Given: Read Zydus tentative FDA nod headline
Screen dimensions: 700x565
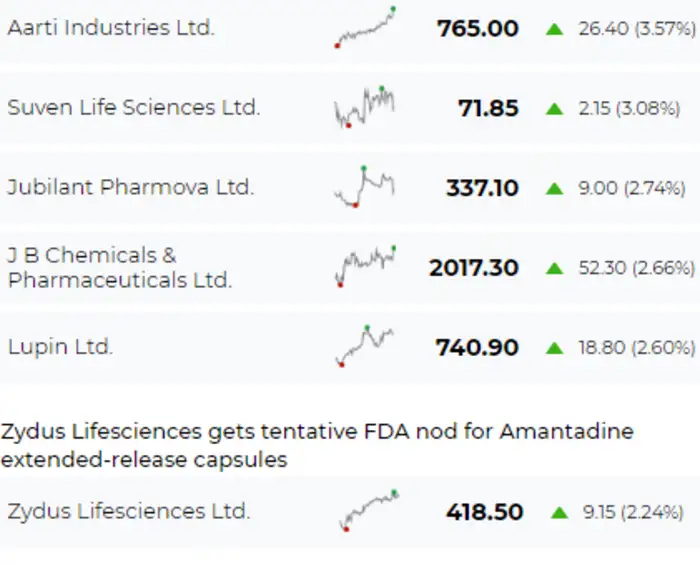Looking at the screenshot, I should point(317,445).
